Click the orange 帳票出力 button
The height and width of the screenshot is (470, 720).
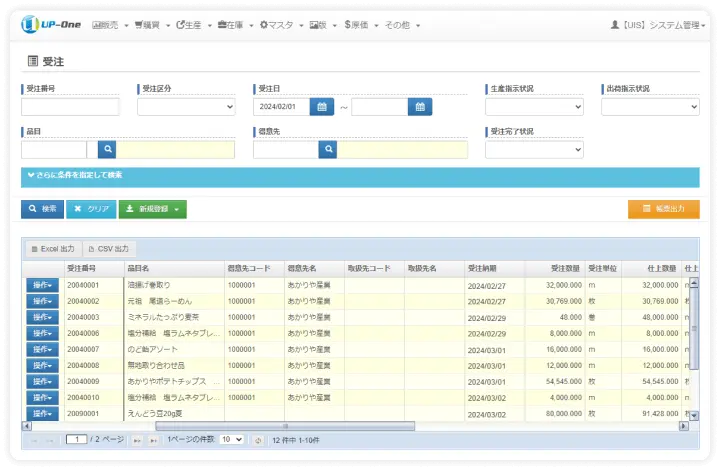(x=664, y=209)
